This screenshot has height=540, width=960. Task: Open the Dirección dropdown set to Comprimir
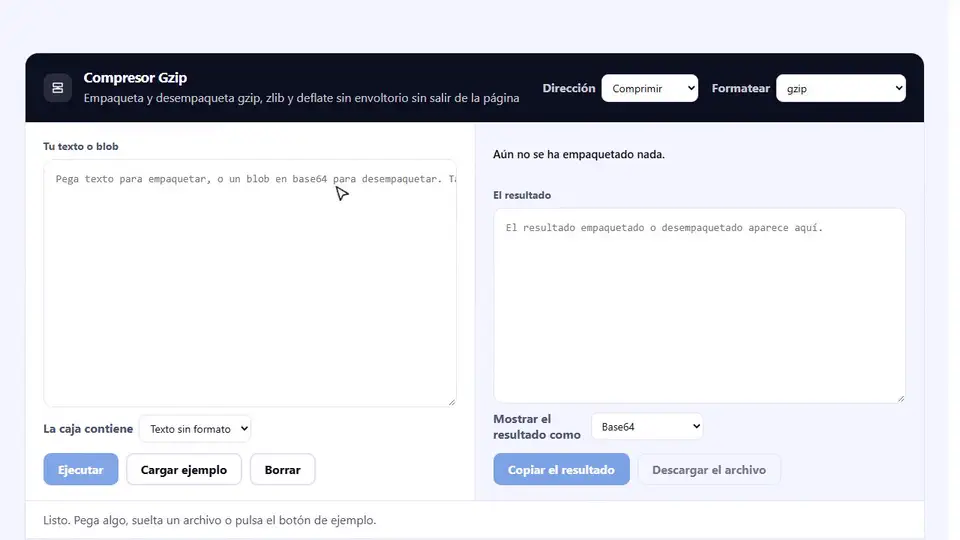click(x=650, y=88)
